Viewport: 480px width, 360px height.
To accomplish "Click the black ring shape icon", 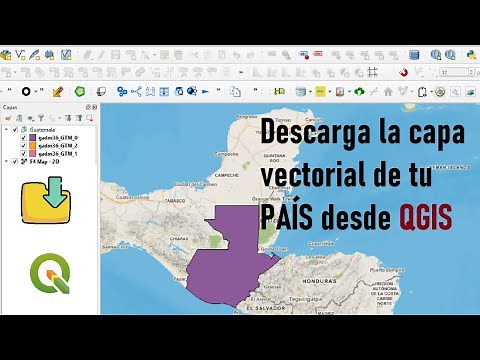I will [x=26, y=91].
